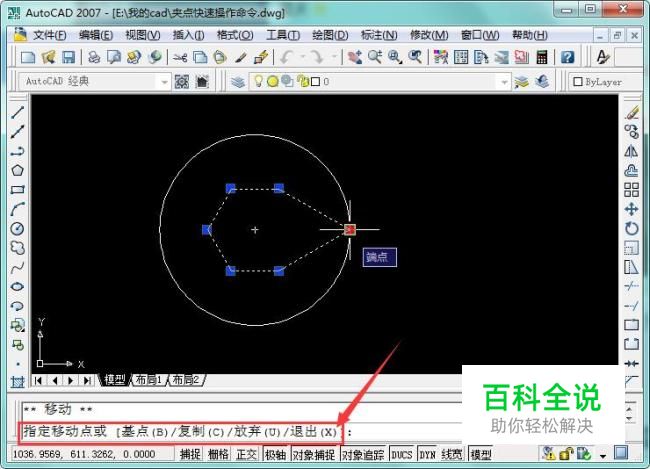This screenshot has height=469, width=650.
Task: Select the Offset tool
Action: pyautogui.click(x=632, y=170)
